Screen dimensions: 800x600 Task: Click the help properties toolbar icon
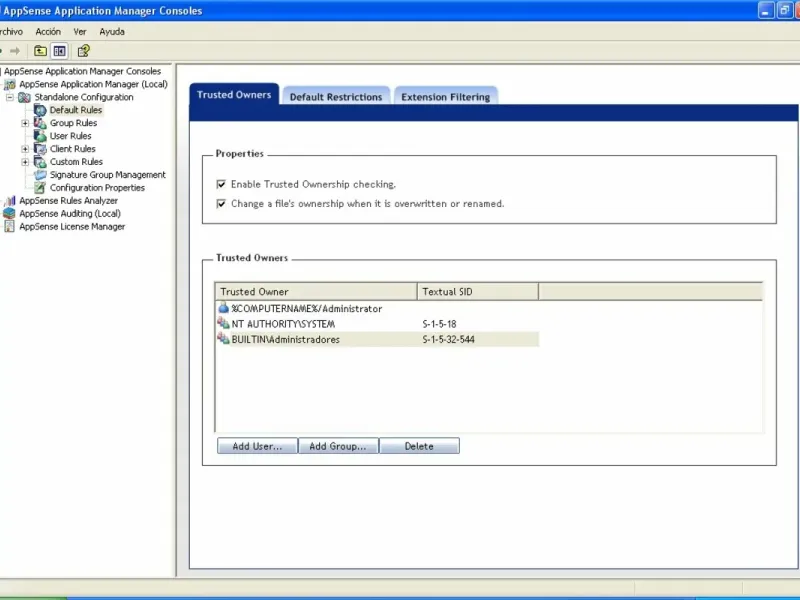click(83, 51)
